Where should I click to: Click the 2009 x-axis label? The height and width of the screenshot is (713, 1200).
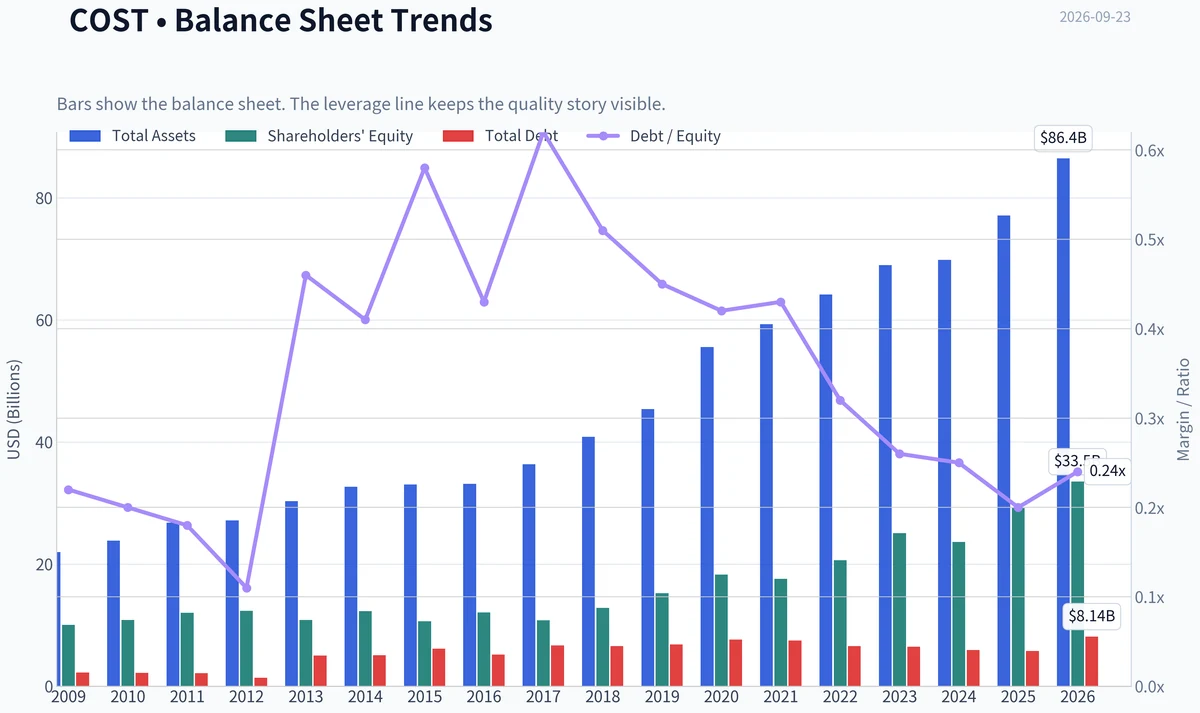[x=68, y=696]
